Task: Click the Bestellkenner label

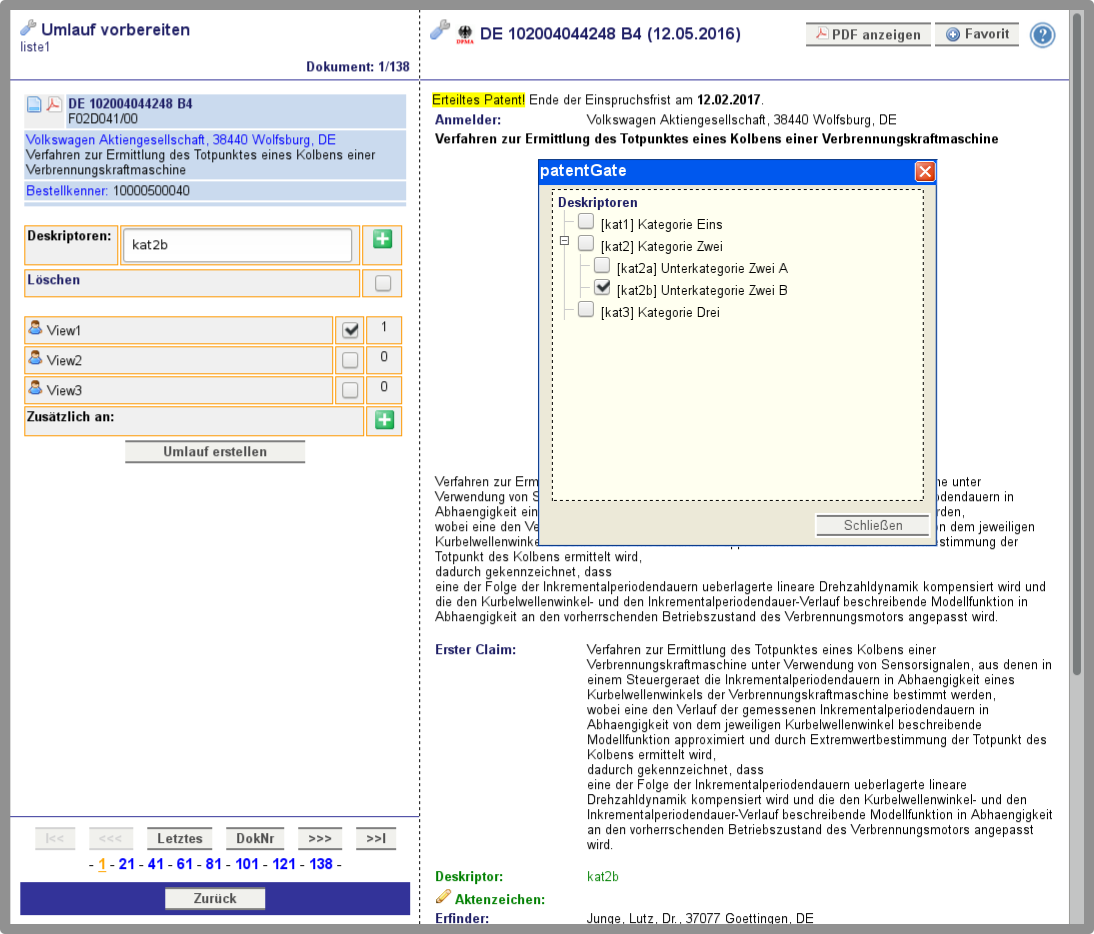Action: click(67, 190)
